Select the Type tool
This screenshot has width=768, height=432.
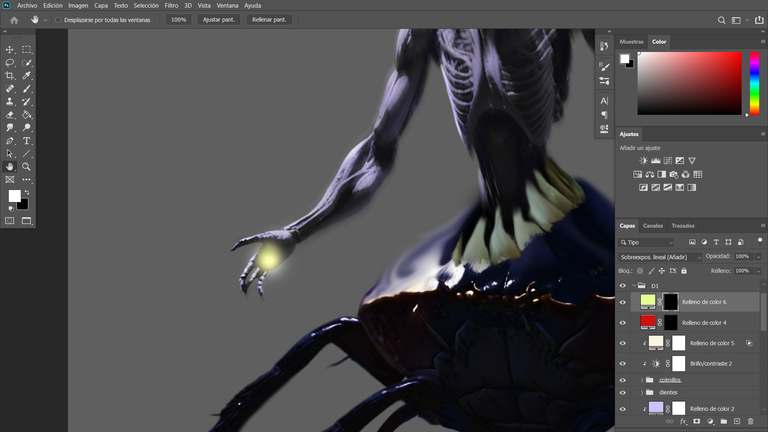tap(26, 141)
